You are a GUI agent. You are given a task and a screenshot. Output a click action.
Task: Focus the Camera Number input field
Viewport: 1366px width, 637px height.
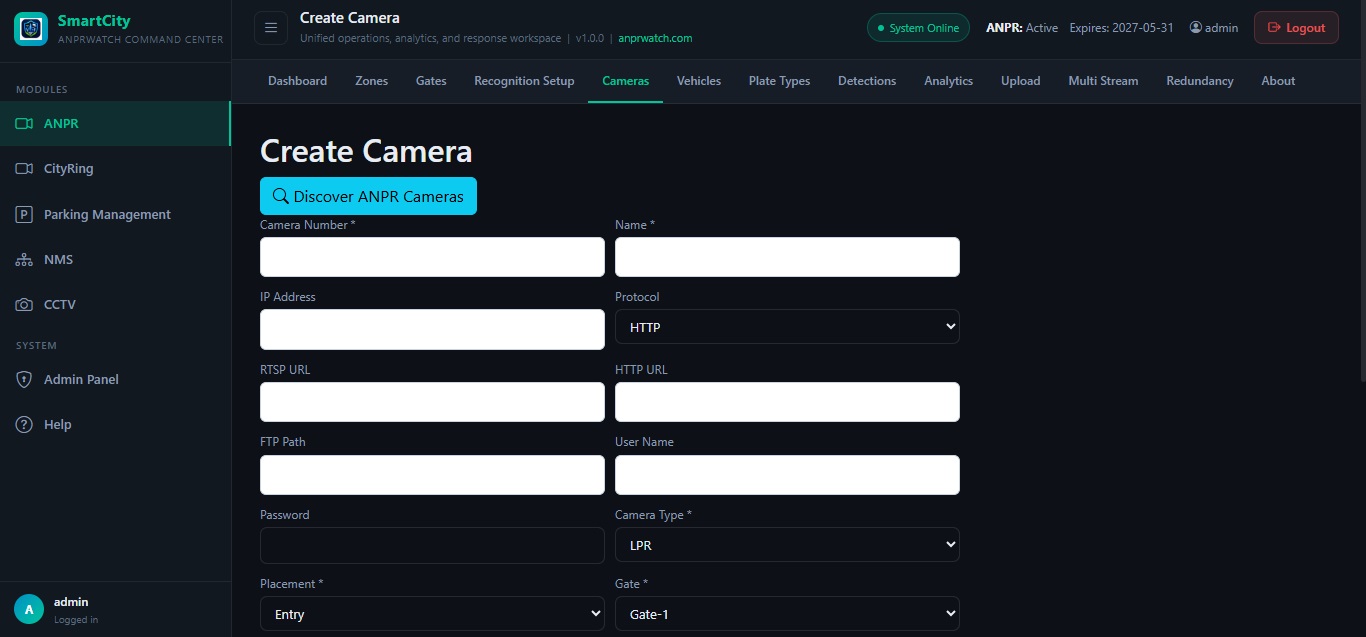click(432, 257)
